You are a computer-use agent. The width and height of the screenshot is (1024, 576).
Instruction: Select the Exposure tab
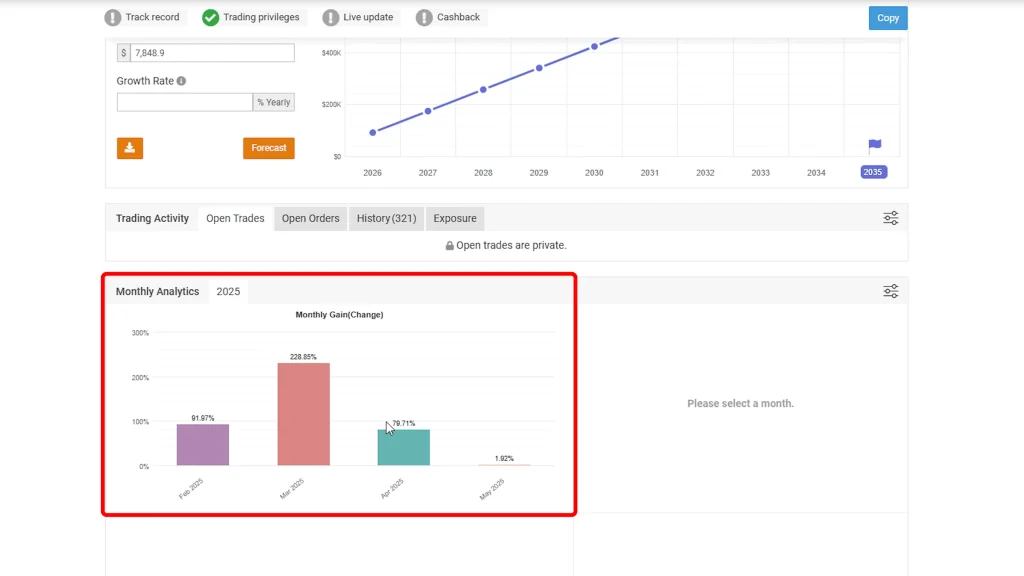(x=455, y=218)
